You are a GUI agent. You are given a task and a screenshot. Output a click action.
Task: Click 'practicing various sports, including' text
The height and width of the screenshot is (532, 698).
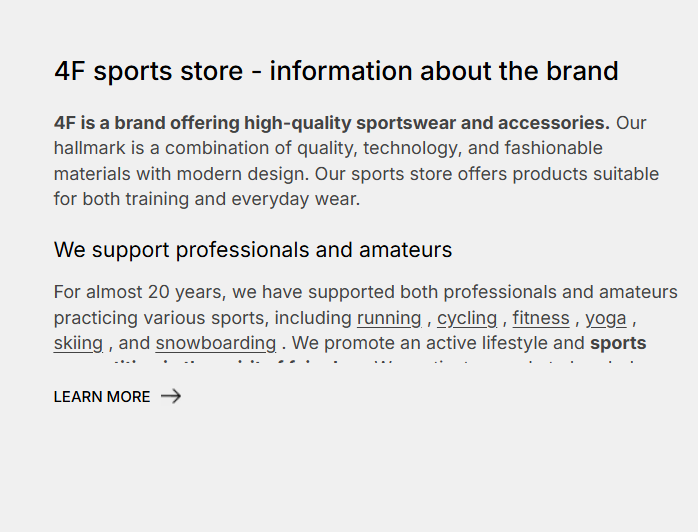point(203,318)
